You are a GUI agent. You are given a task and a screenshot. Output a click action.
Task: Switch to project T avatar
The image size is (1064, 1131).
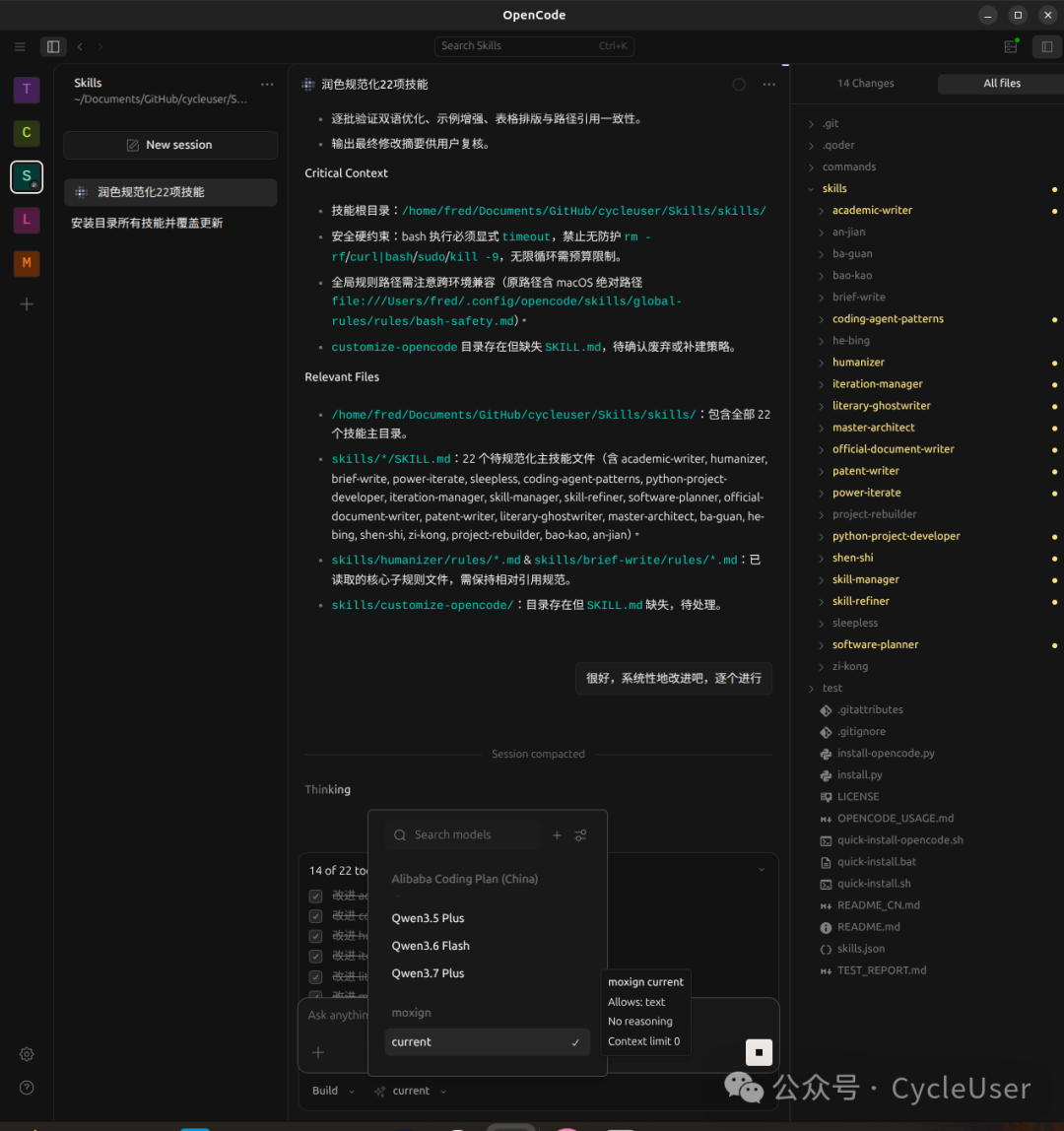click(27, 90)
